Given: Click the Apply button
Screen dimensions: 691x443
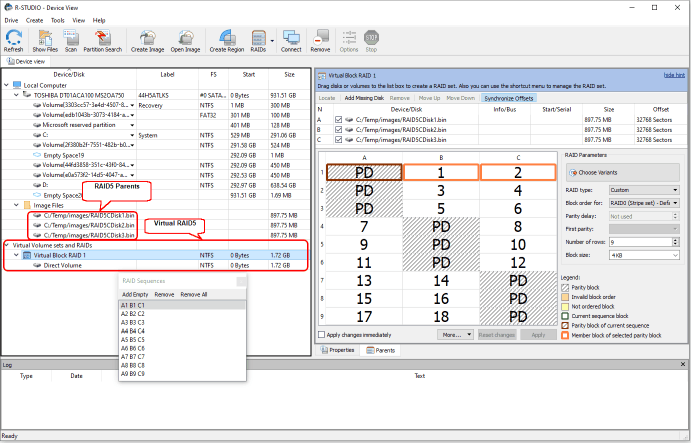Looking at the screenshot, I should [538, 335].
